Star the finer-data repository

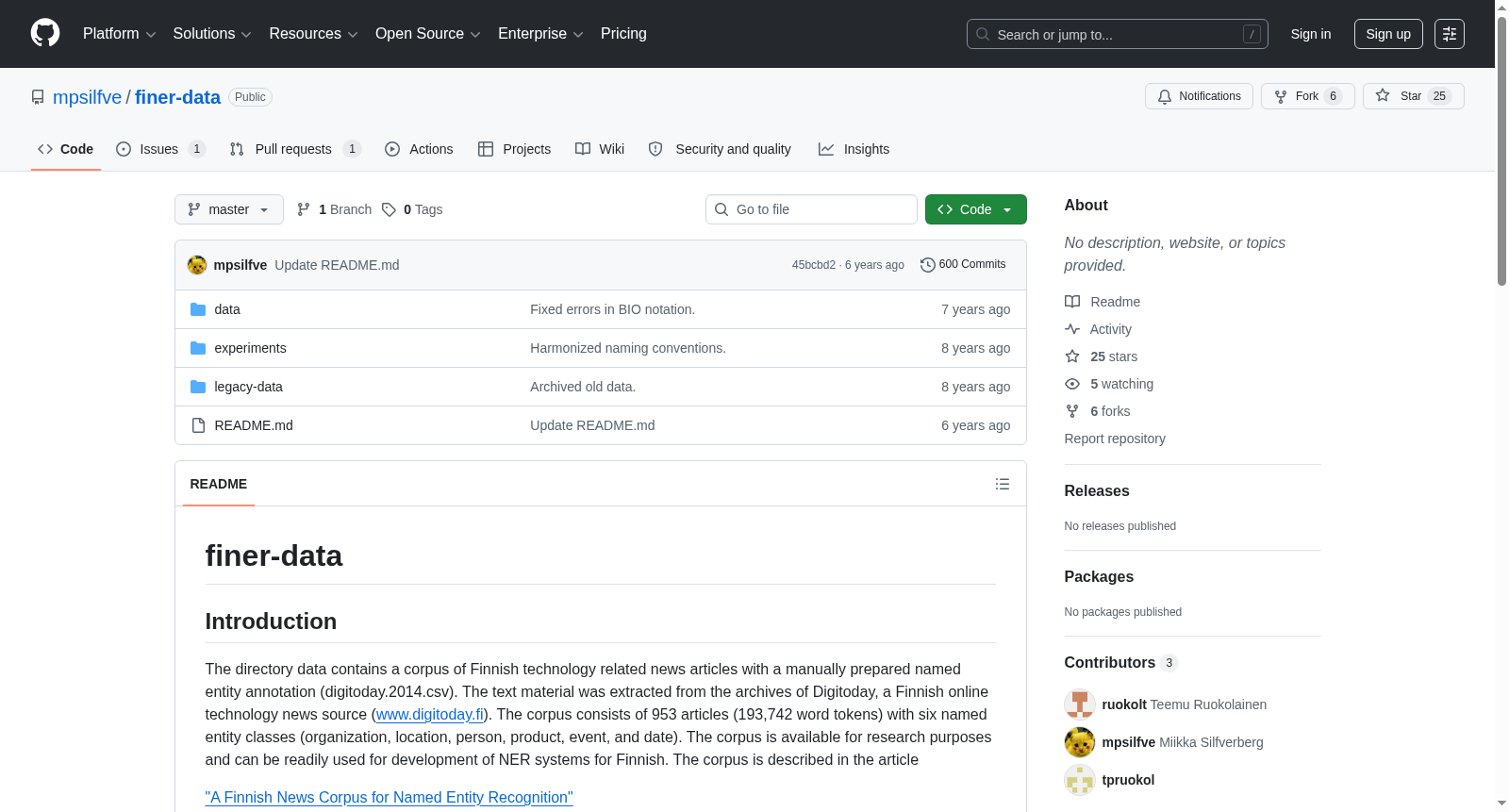1413,96
